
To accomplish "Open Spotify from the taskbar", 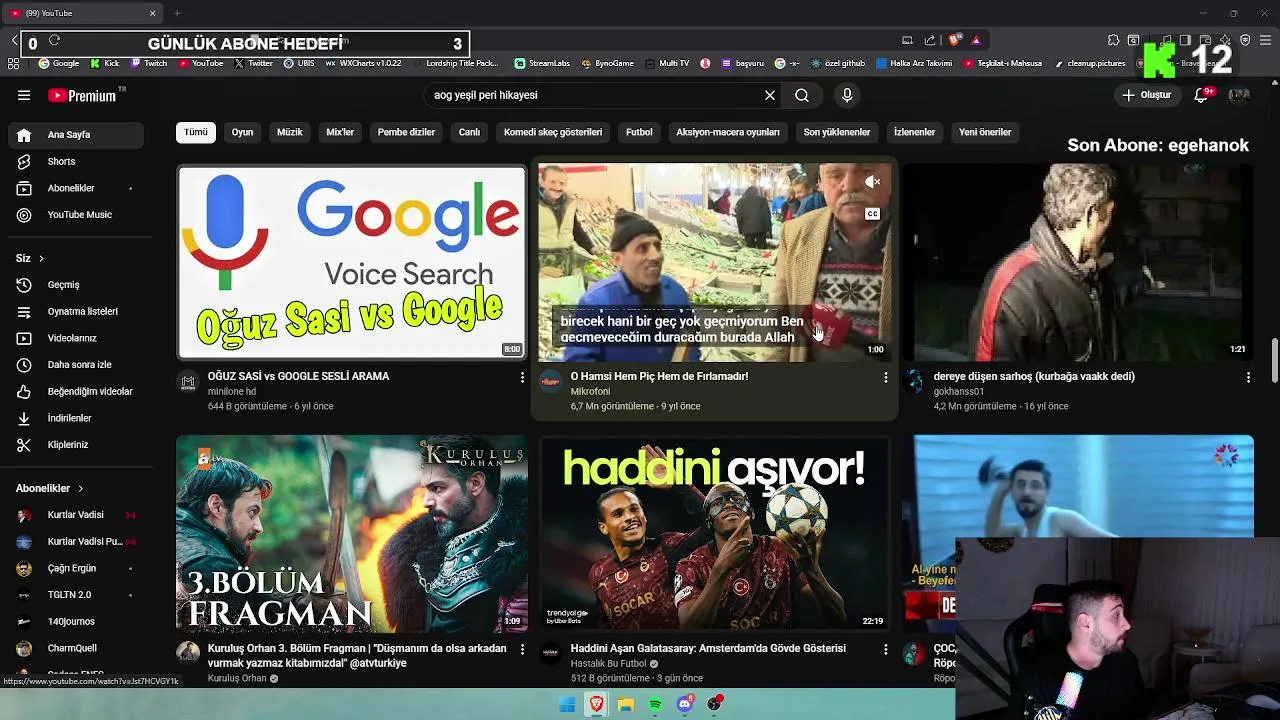I will pyautogui.click(x=655, y=704).
